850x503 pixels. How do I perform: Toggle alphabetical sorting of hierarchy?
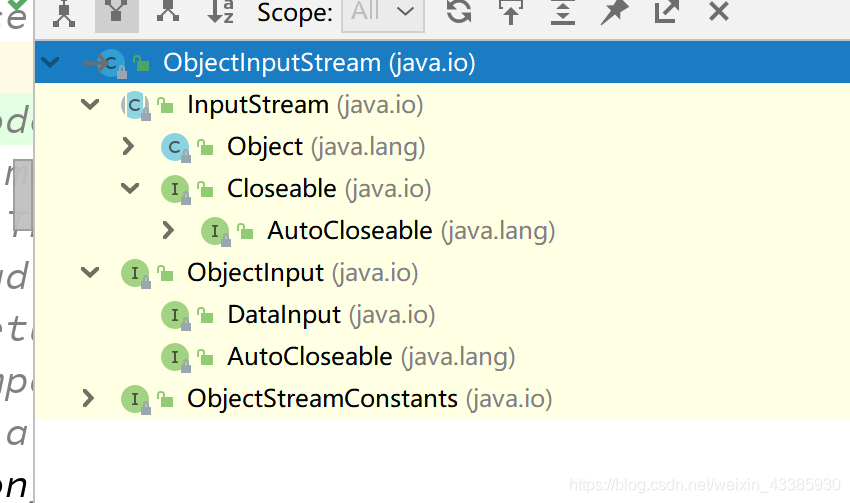coord(220,12)
